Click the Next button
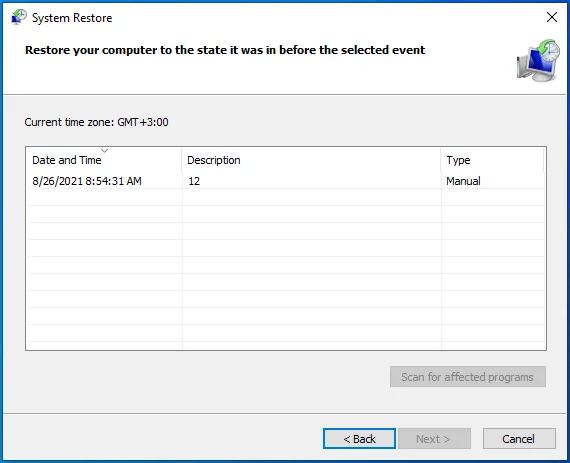The height and width of the screenshot is (463, 570). point(434,439)
